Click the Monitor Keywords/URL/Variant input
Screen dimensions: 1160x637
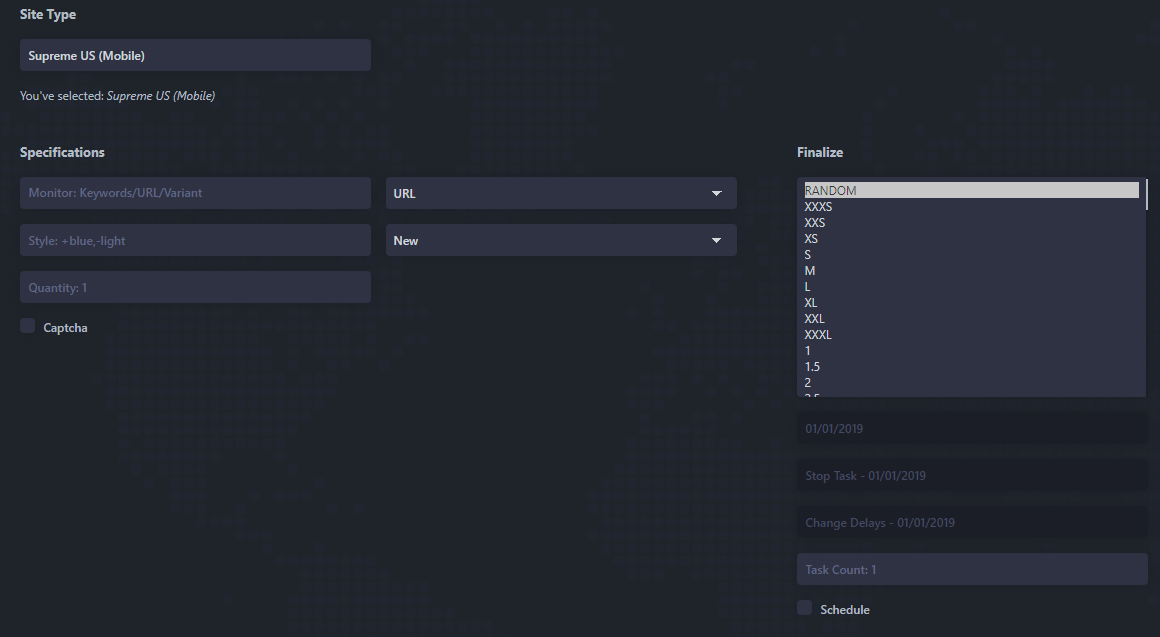pos(195,193)
